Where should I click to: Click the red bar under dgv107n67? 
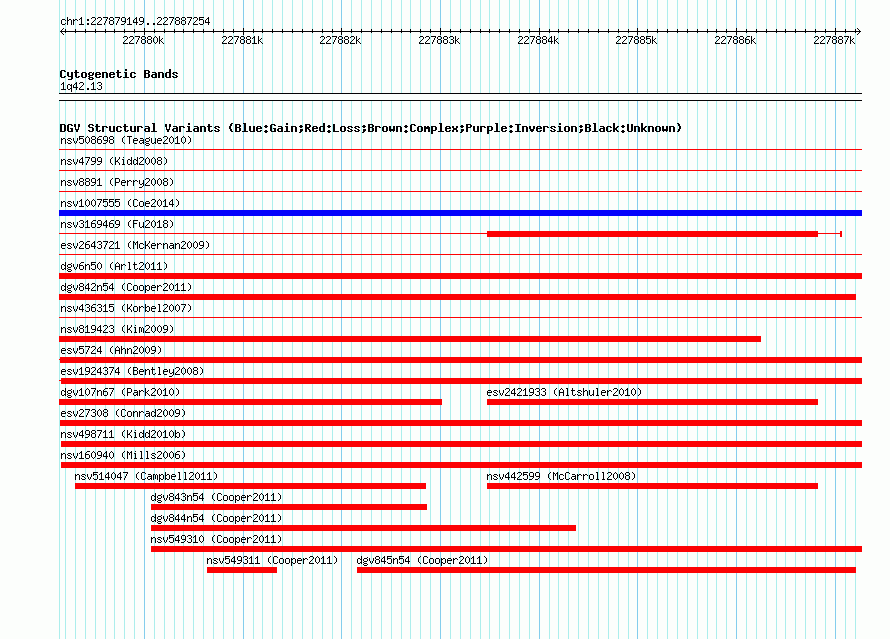coord(250,402)
